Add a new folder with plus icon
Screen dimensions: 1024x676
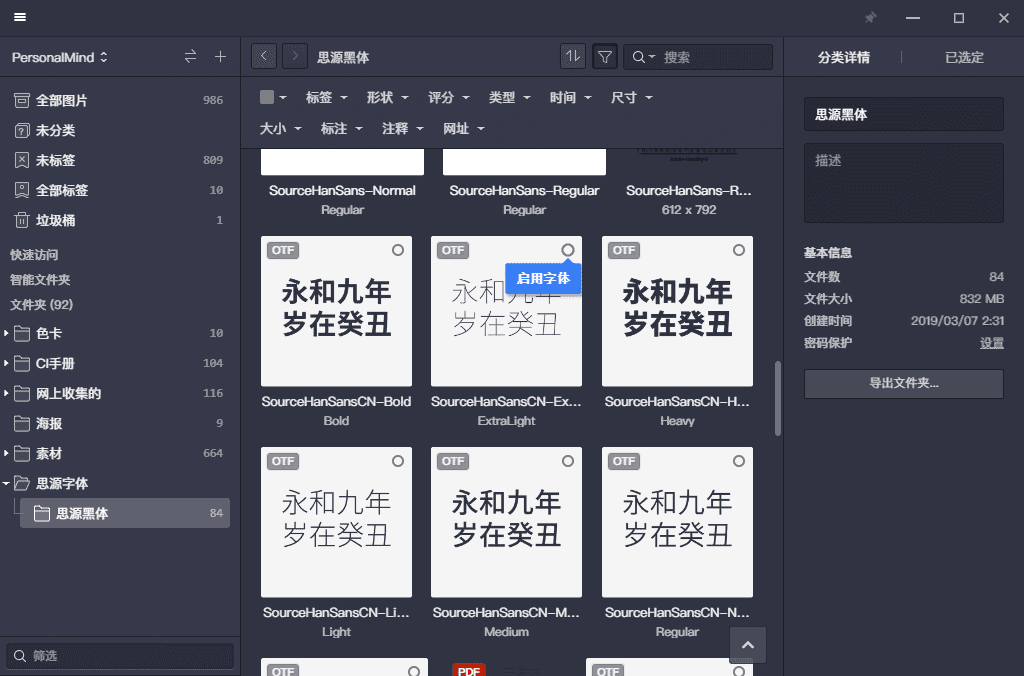coord(220,57)
